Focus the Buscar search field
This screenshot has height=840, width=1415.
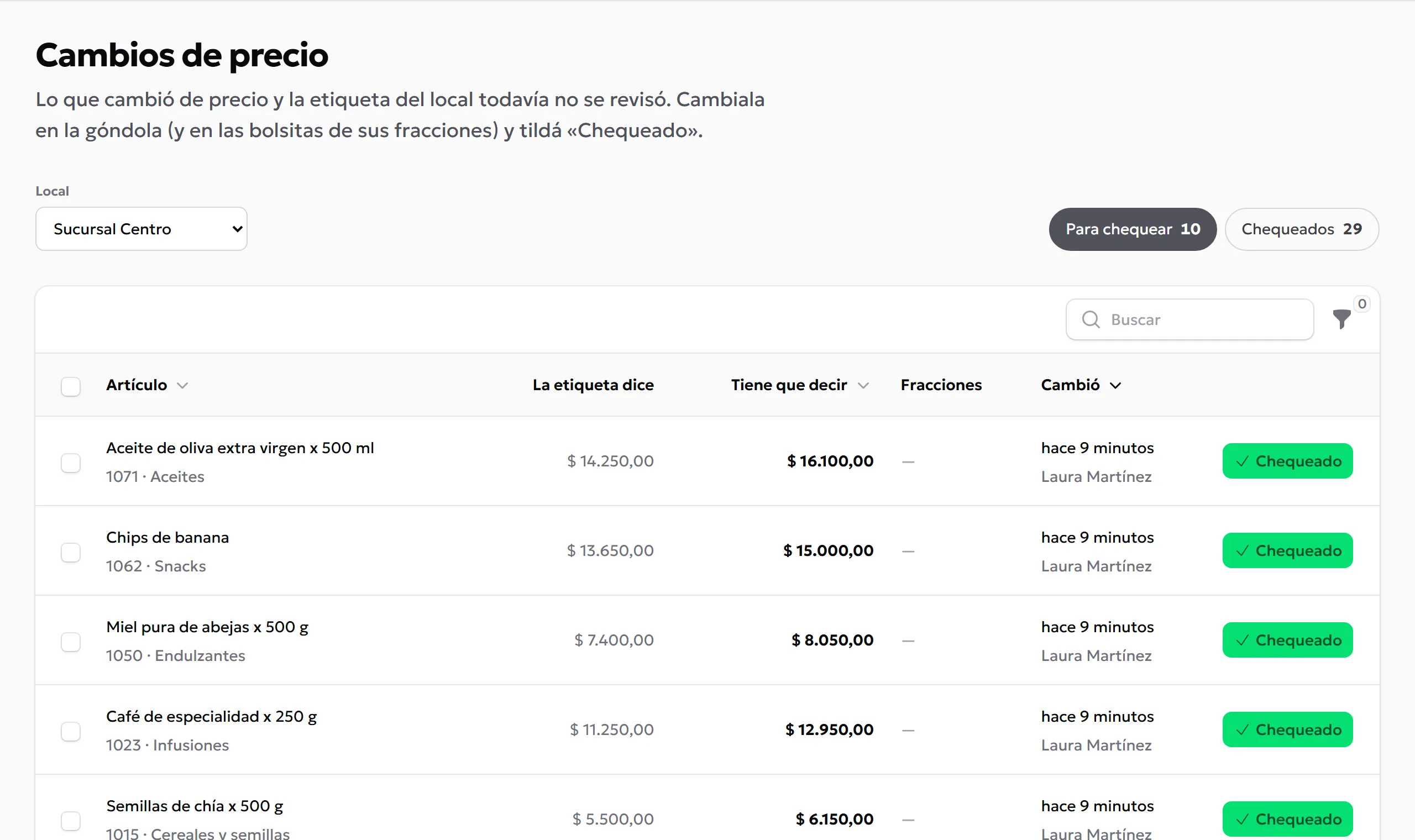(x=1189, y=319)
